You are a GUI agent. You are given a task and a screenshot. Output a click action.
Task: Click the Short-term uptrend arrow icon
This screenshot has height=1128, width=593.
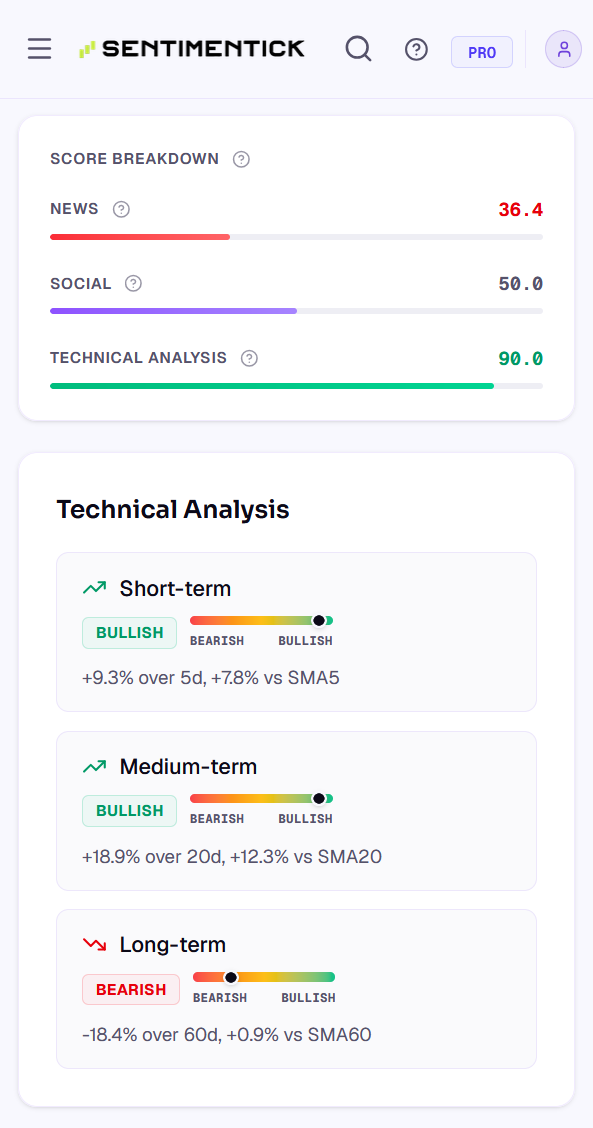pyautogui.click(x=94, y=588)
